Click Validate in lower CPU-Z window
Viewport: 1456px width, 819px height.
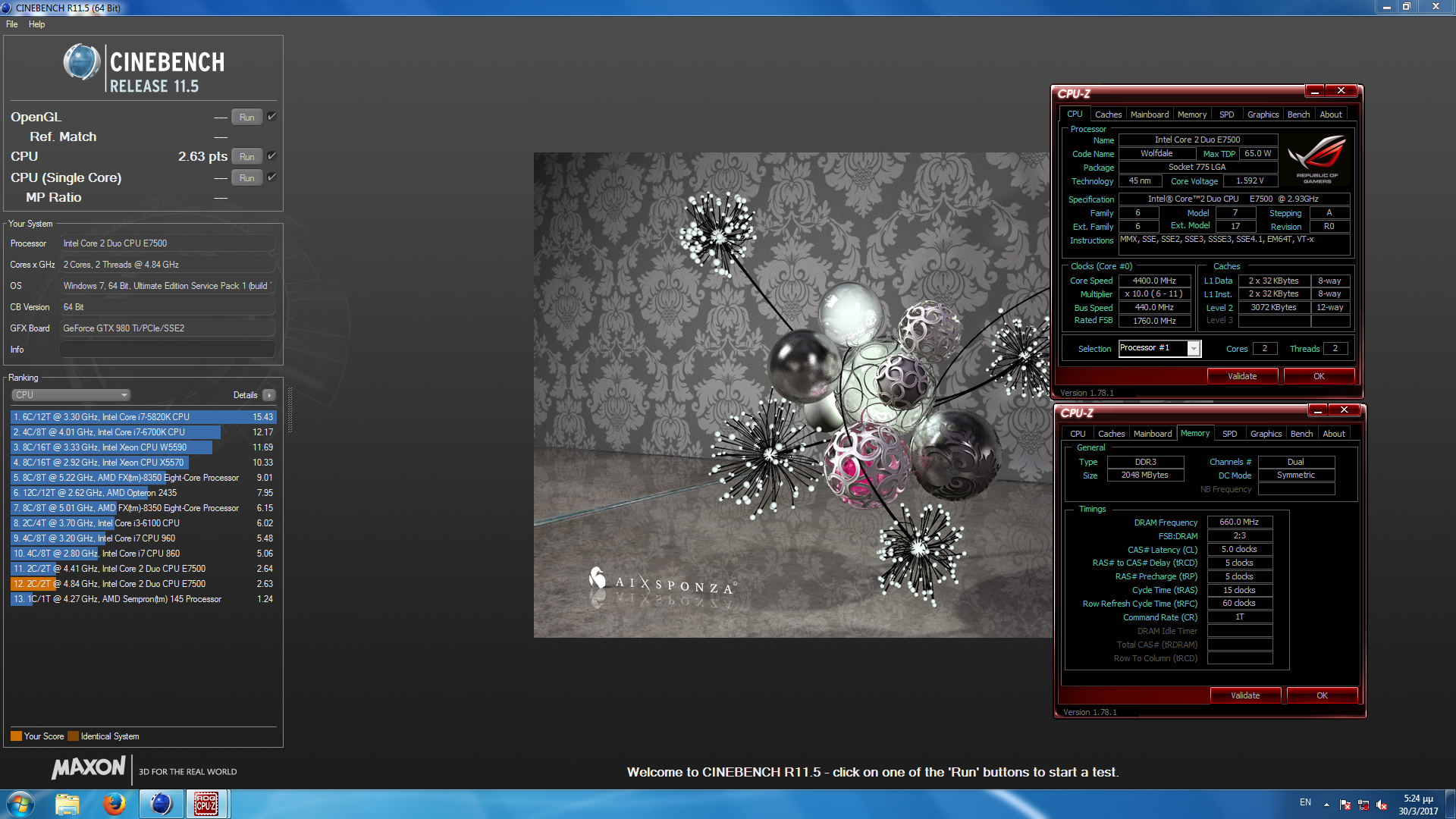(x=1245, y=695)
